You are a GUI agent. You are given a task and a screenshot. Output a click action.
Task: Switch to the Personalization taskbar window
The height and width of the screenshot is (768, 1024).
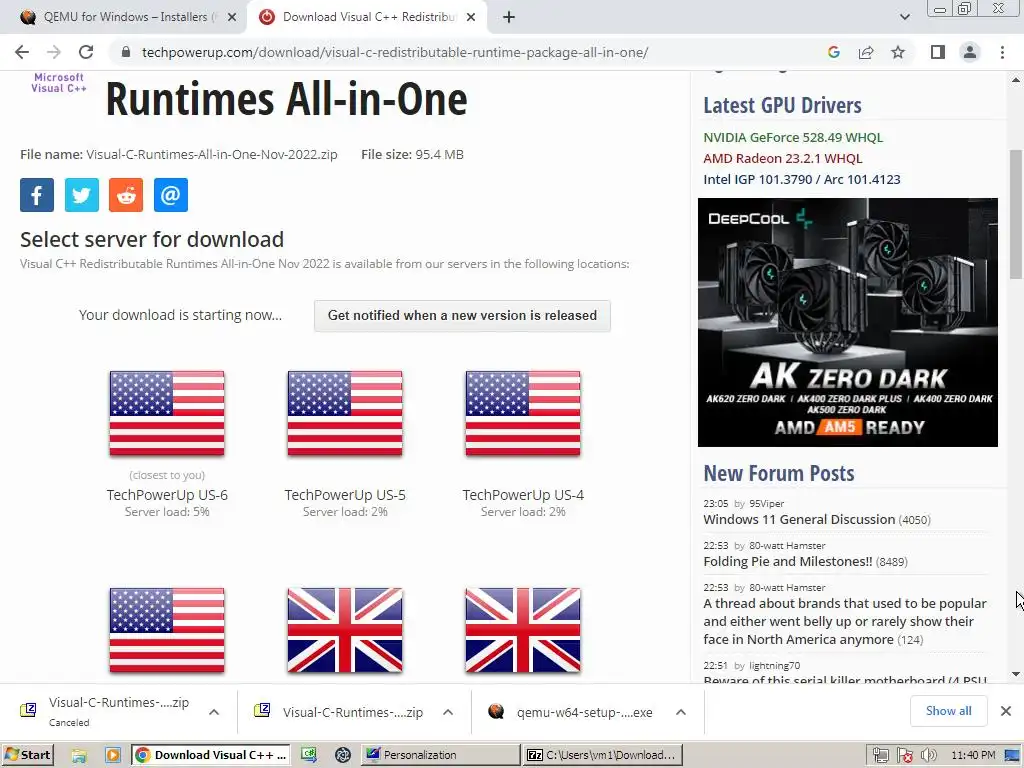pos(440,755)
